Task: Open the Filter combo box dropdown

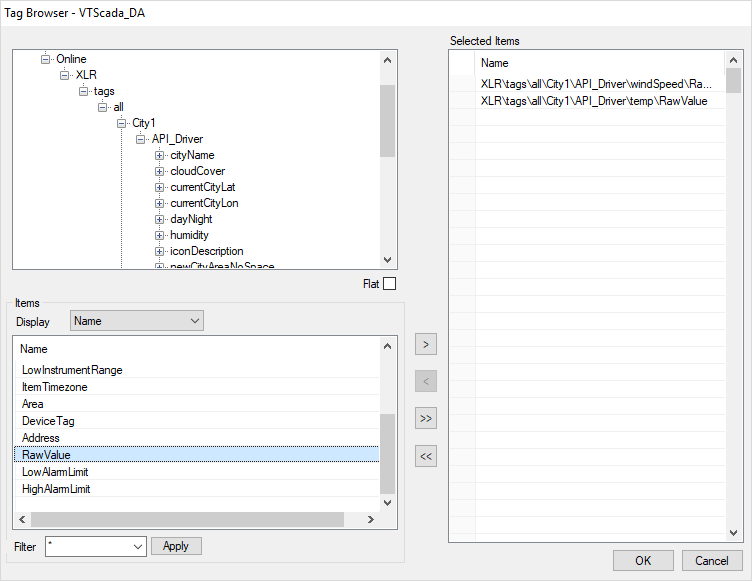Action: [x=138, y=546]
